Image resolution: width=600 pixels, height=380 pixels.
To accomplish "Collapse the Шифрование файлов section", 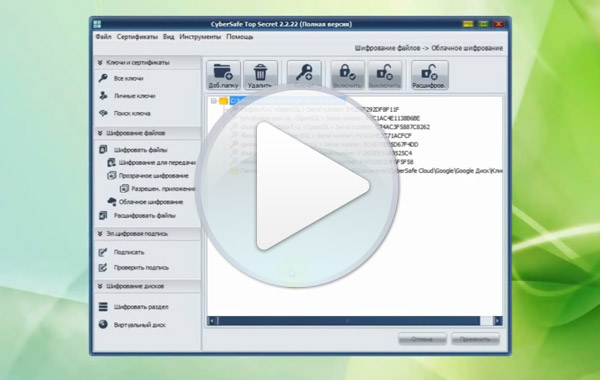I will point(100,133).
